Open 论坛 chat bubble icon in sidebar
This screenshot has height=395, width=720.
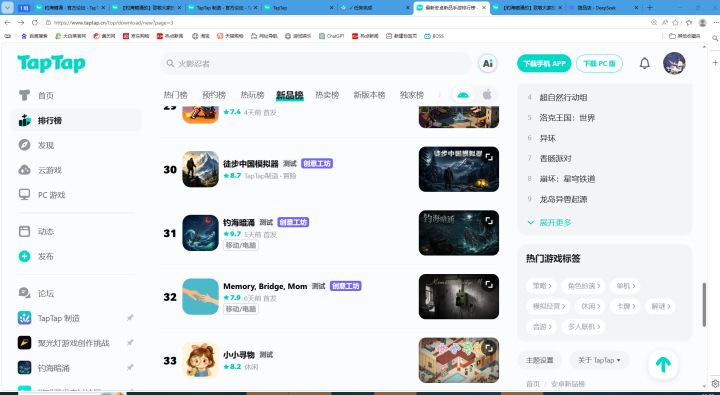tap(24, 293)
